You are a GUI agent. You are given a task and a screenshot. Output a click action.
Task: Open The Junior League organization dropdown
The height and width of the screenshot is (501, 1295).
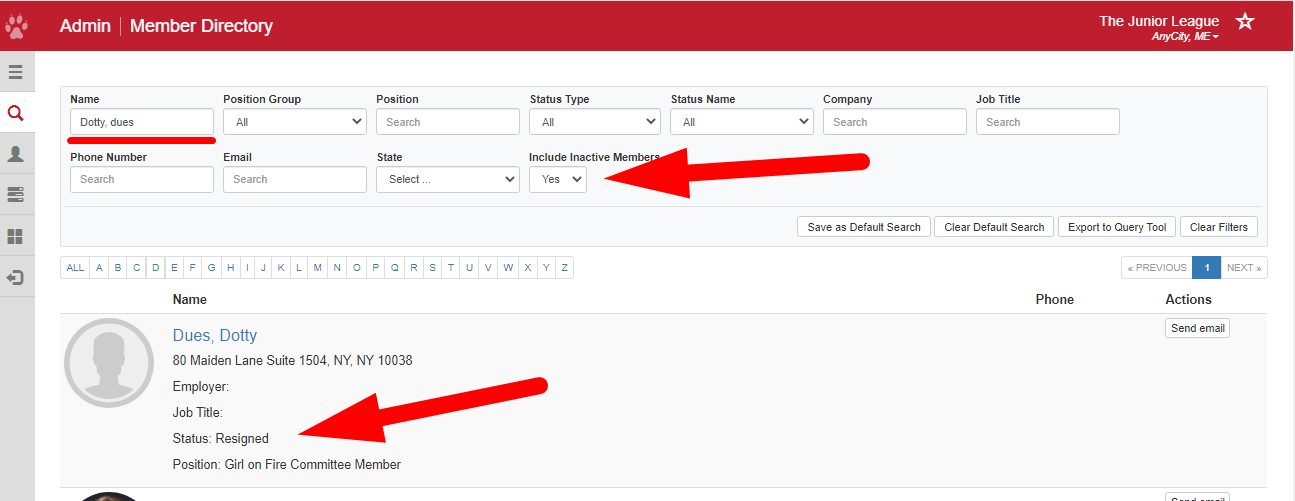(x=1159, y=27)
